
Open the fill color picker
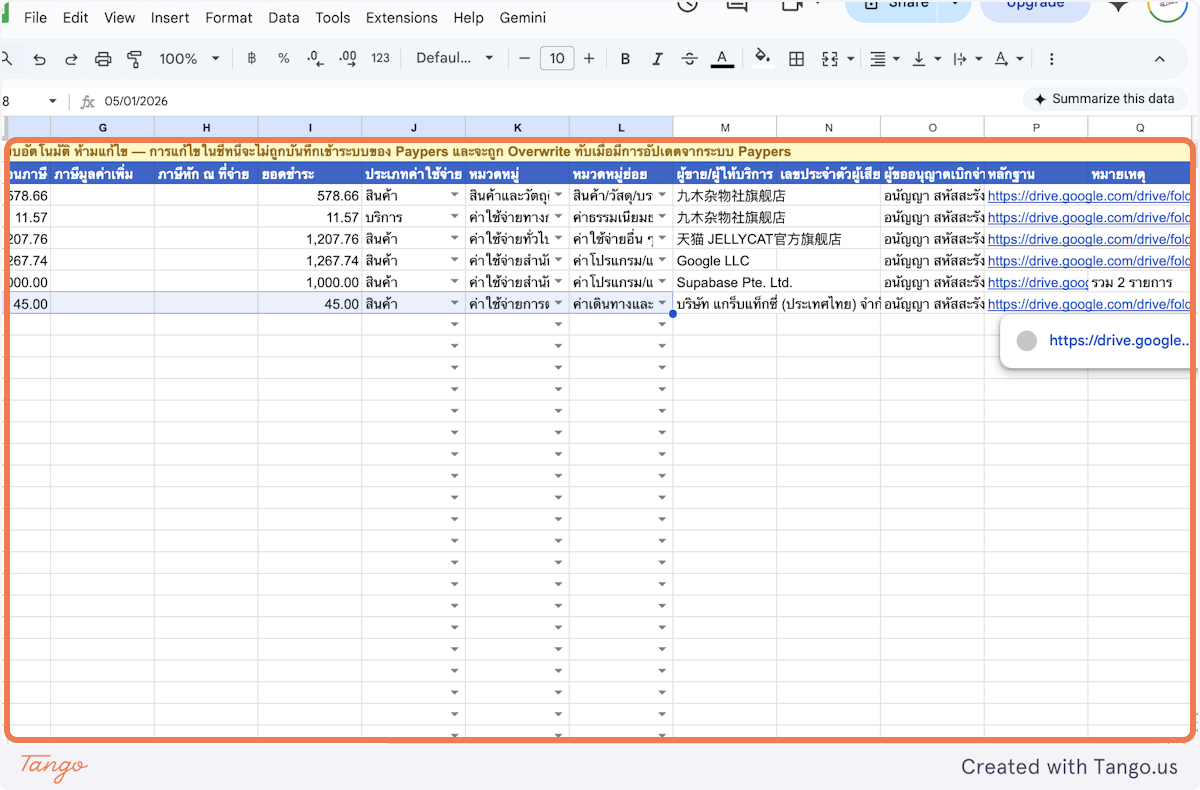pyautogui.click(x=762, y=59)
